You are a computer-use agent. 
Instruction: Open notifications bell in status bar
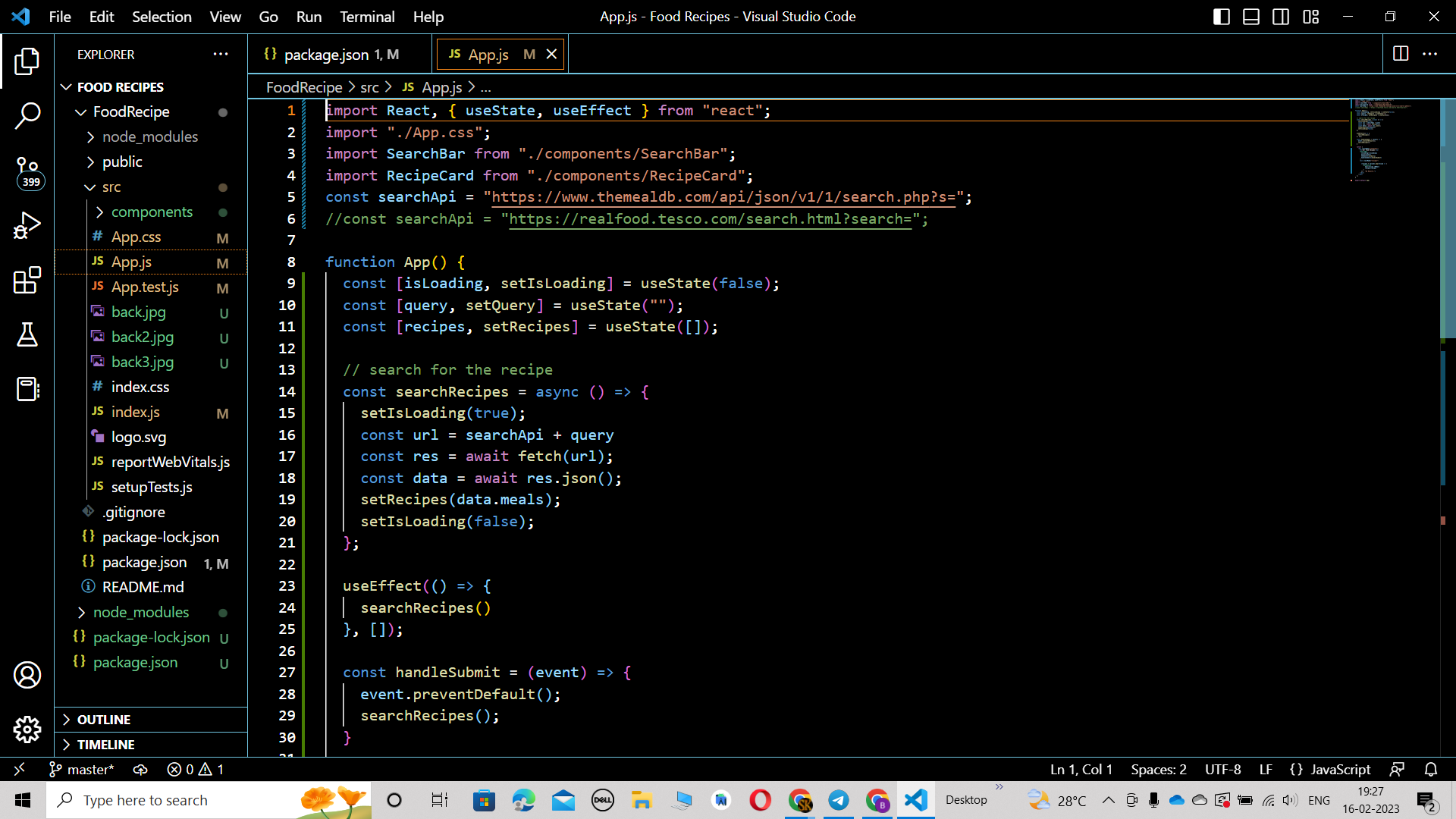[1431, 769]
